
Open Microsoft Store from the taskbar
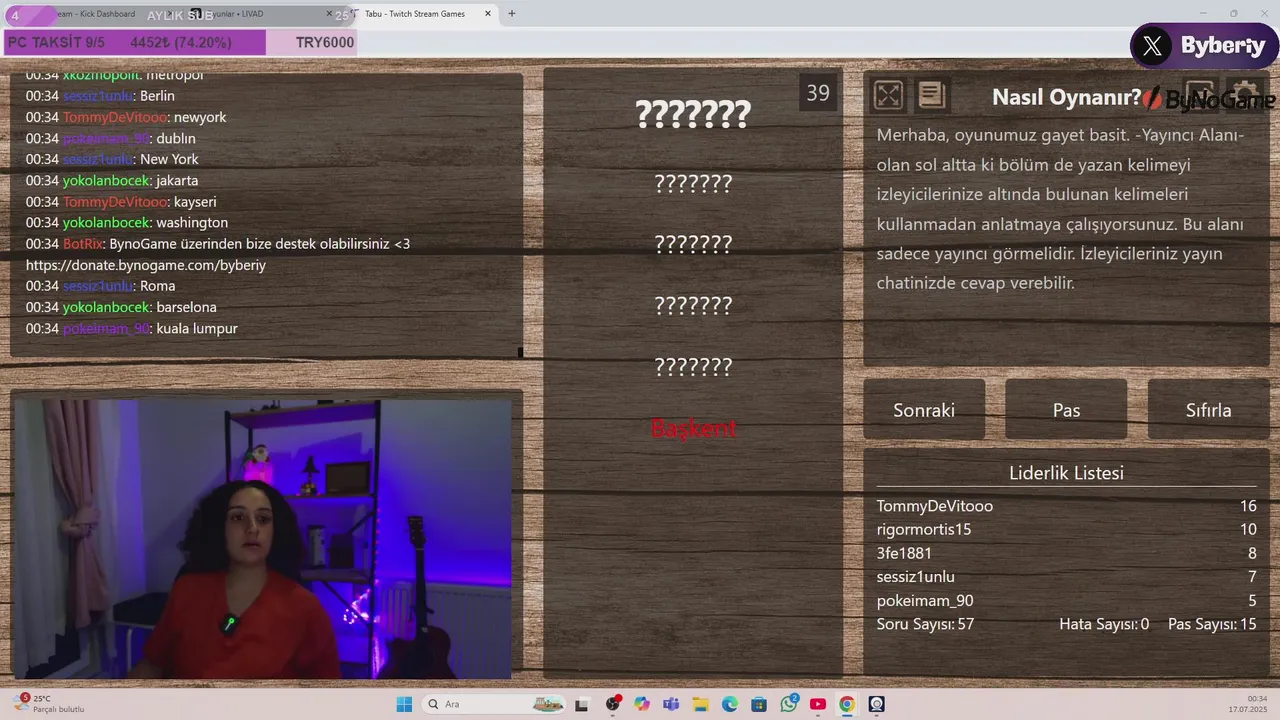(759, 704)
